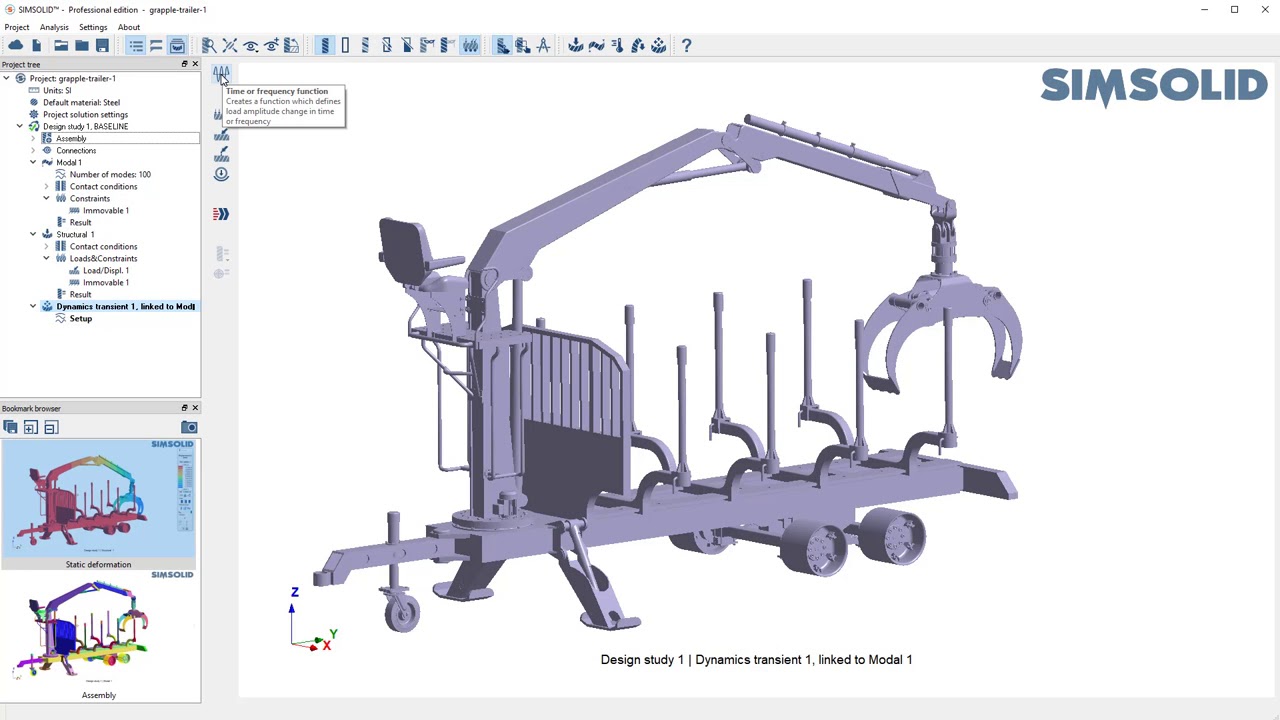This screenshot has width=1280, height=720.
Task: Click the help question mark icon
Action: [686, 45]
